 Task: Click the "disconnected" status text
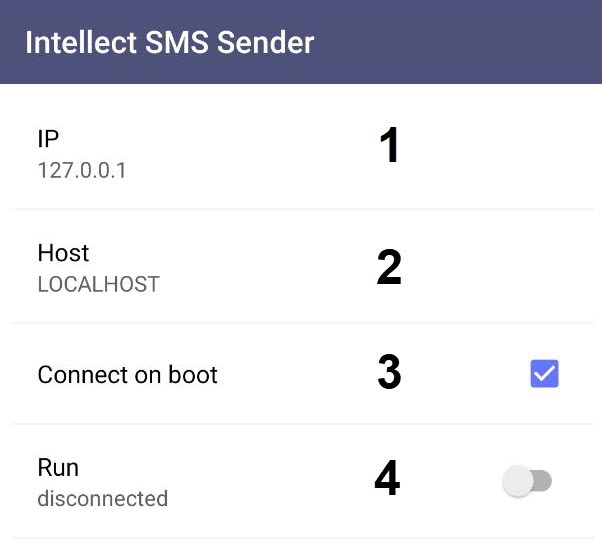(102, 498)
